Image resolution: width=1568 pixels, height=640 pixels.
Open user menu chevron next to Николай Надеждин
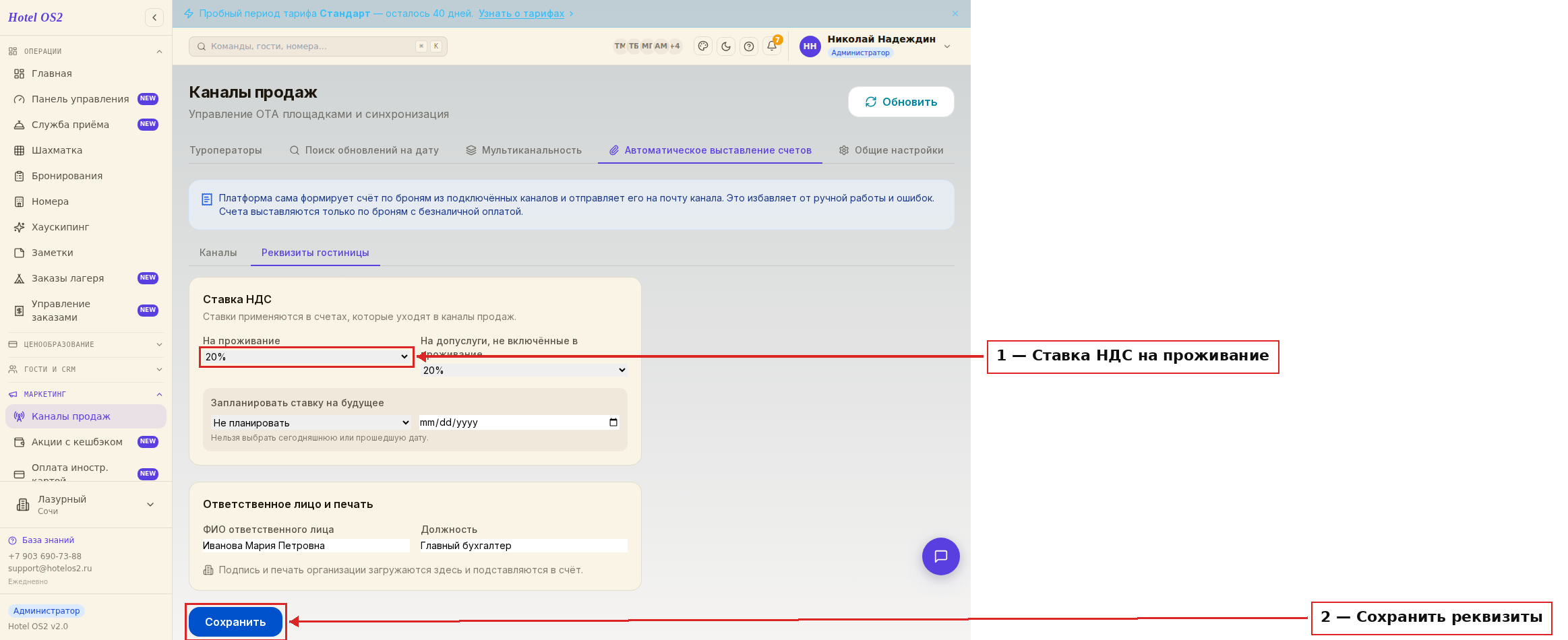[x=947, y=46]
